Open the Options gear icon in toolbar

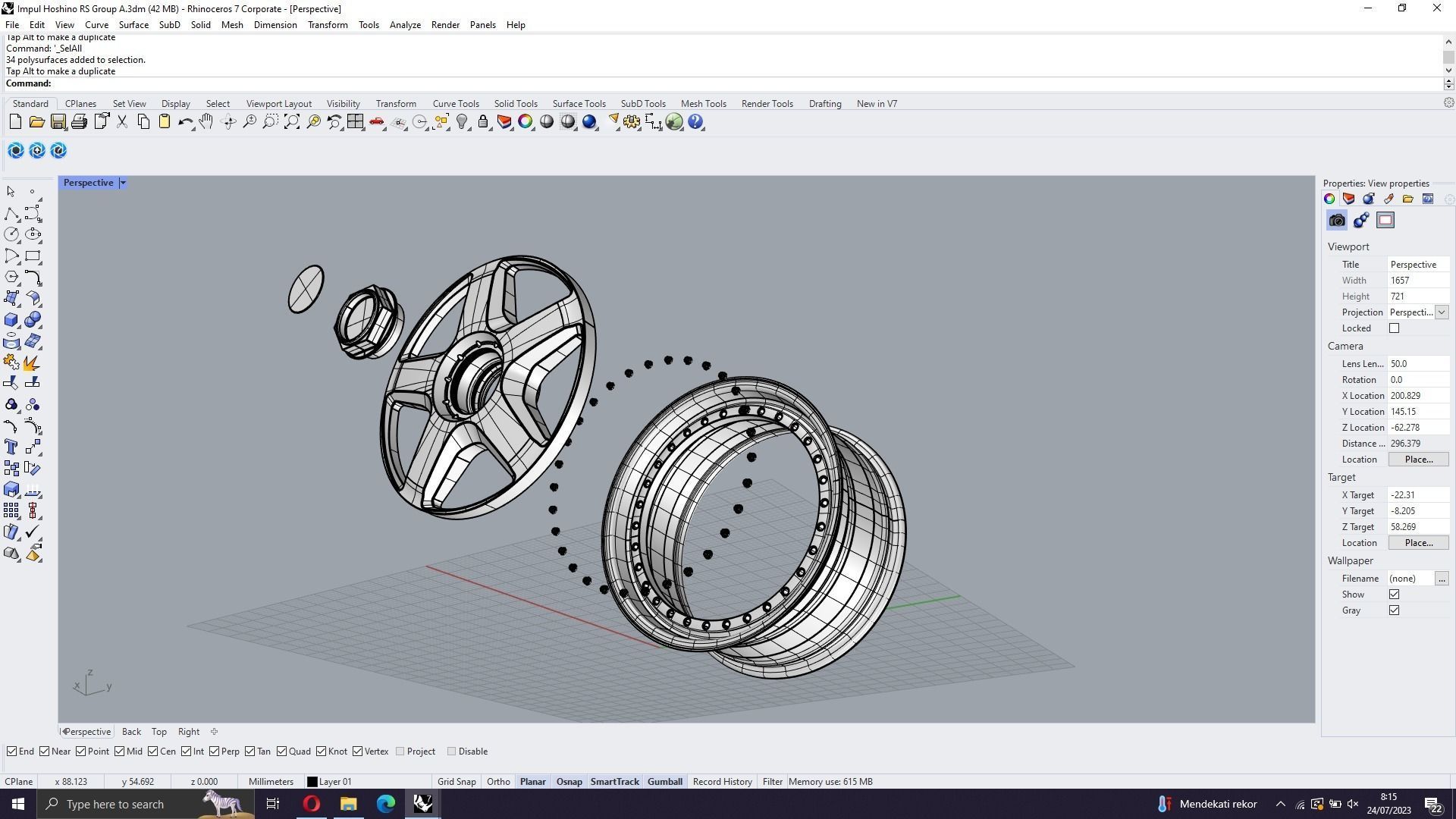pyautogui.click(x=632, y=122)
